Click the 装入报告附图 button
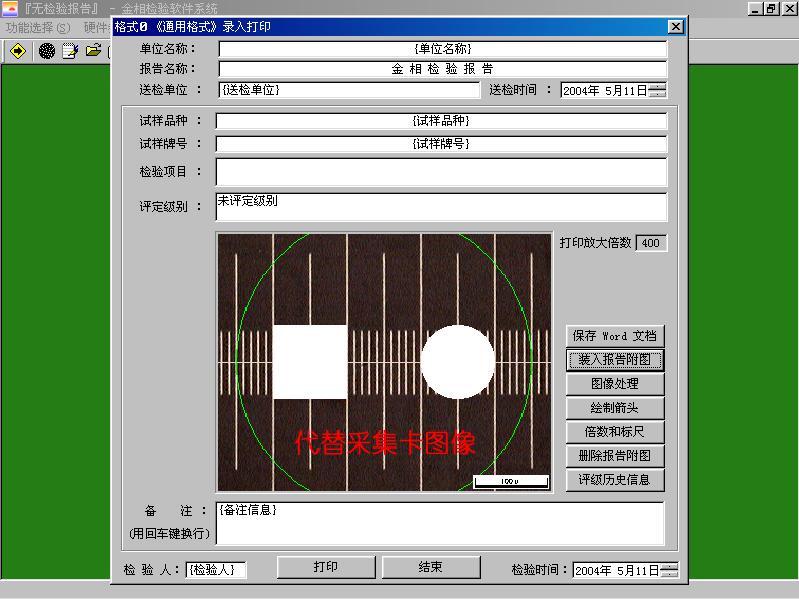Screen dimensions: 799x601 [615, 360]
